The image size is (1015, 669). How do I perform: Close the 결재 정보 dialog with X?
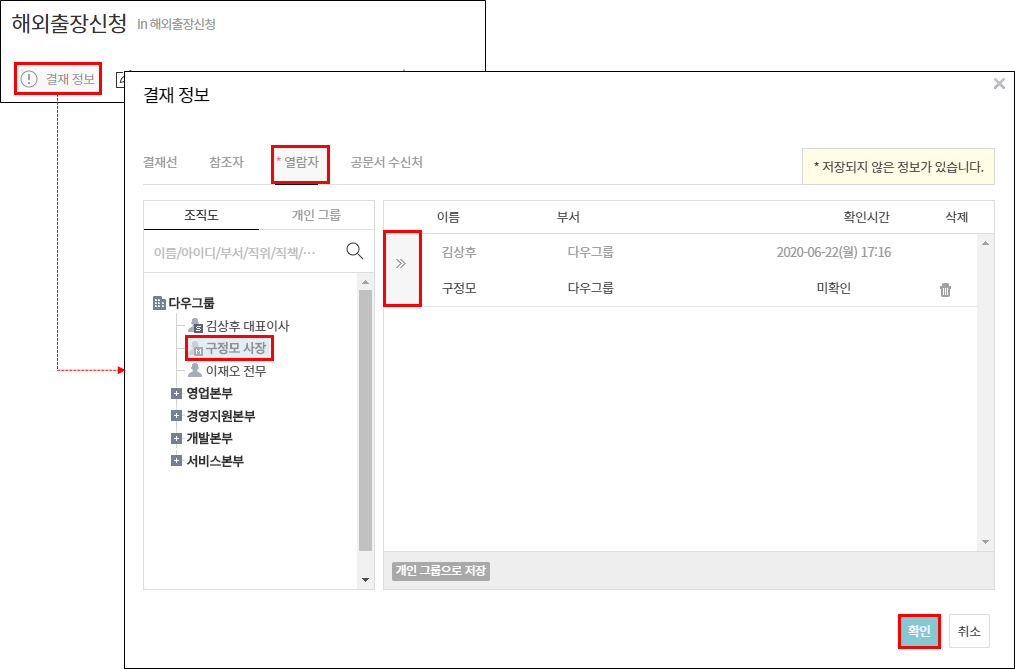[998, 84]
